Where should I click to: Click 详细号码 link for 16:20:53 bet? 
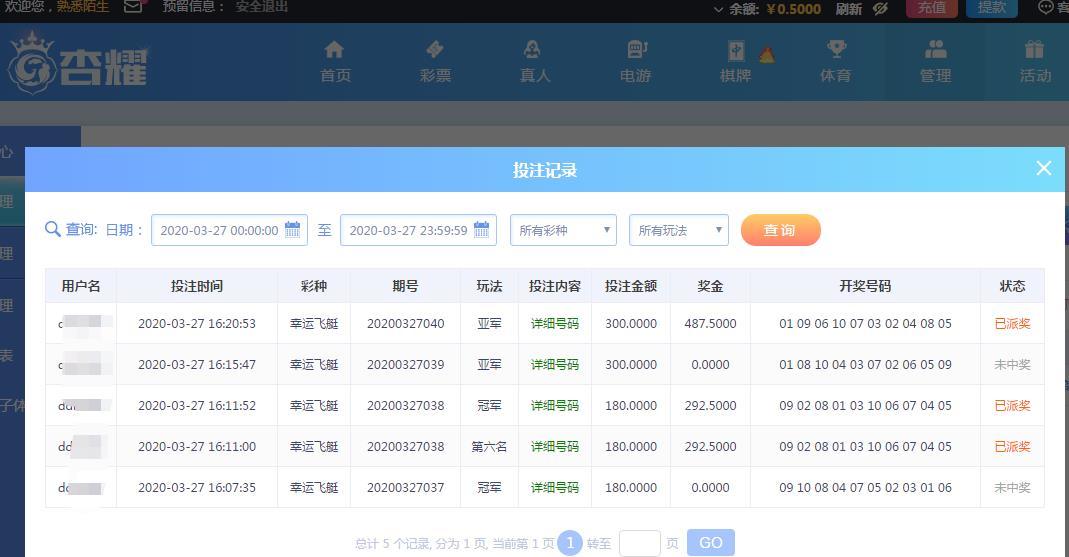(x=554, y=324)
